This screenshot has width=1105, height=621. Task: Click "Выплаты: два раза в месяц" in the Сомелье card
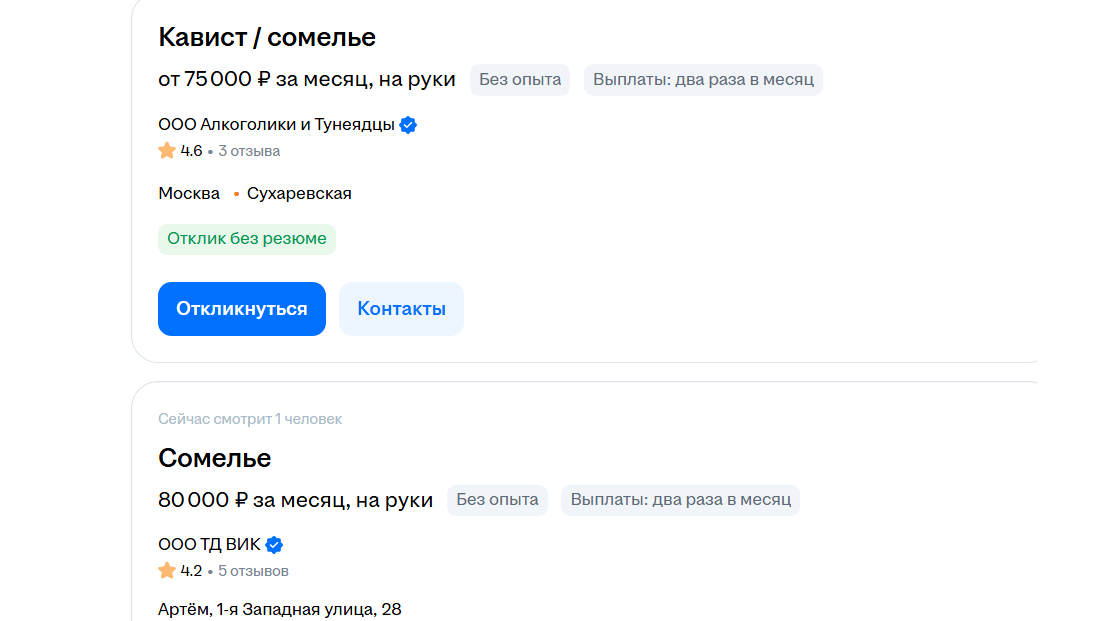pyautogui.click(x=680, y=500)
